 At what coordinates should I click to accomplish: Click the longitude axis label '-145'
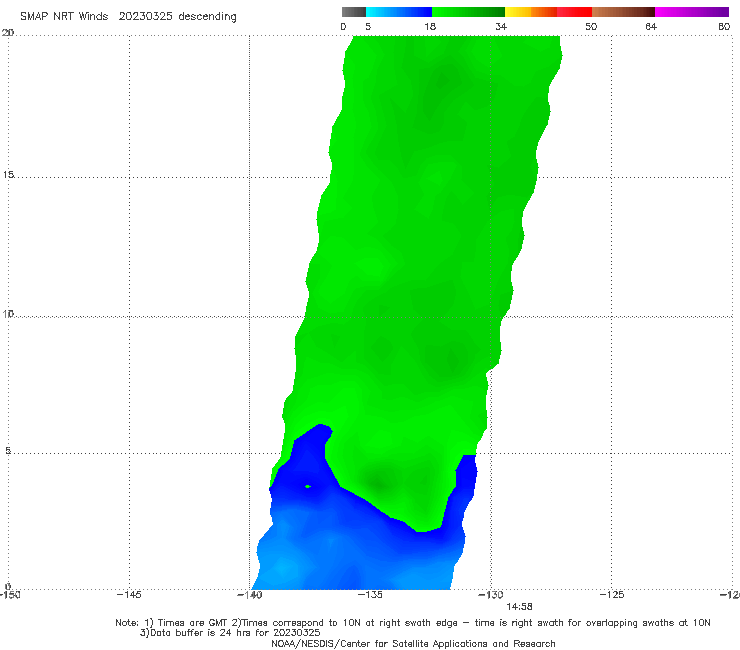coord(129,594)
